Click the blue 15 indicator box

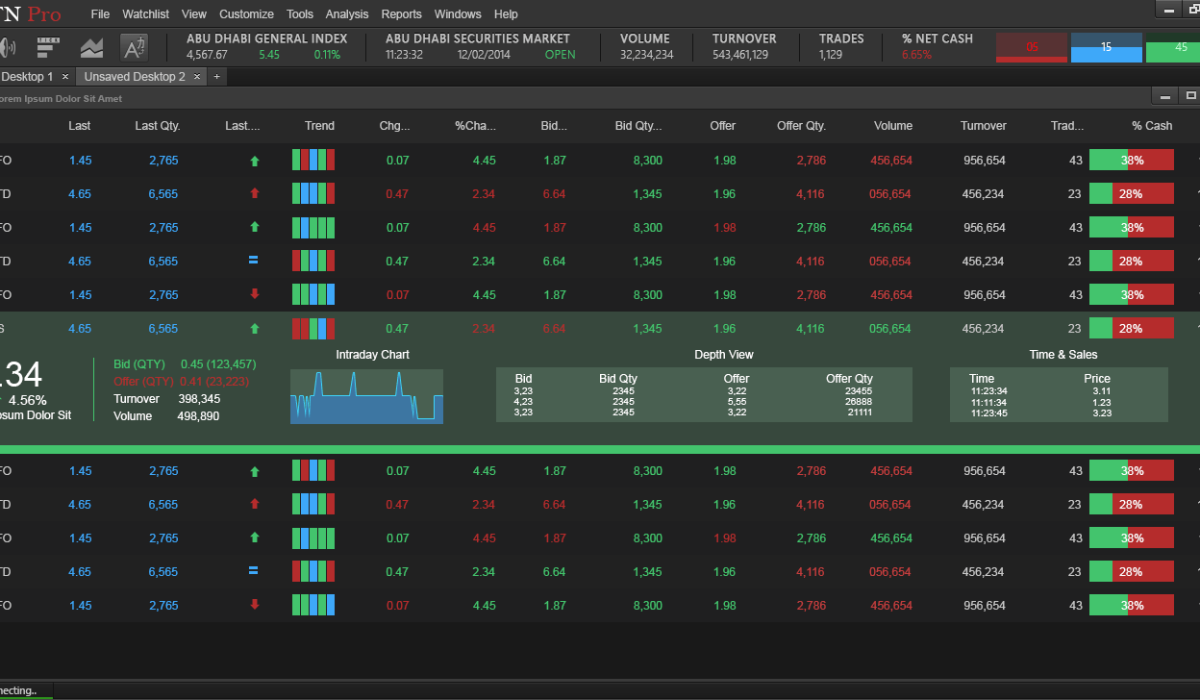point(1106,47)
